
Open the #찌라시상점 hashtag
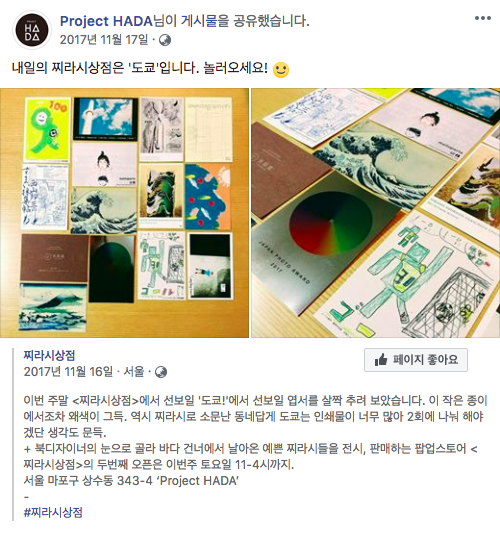pos(53,512)
